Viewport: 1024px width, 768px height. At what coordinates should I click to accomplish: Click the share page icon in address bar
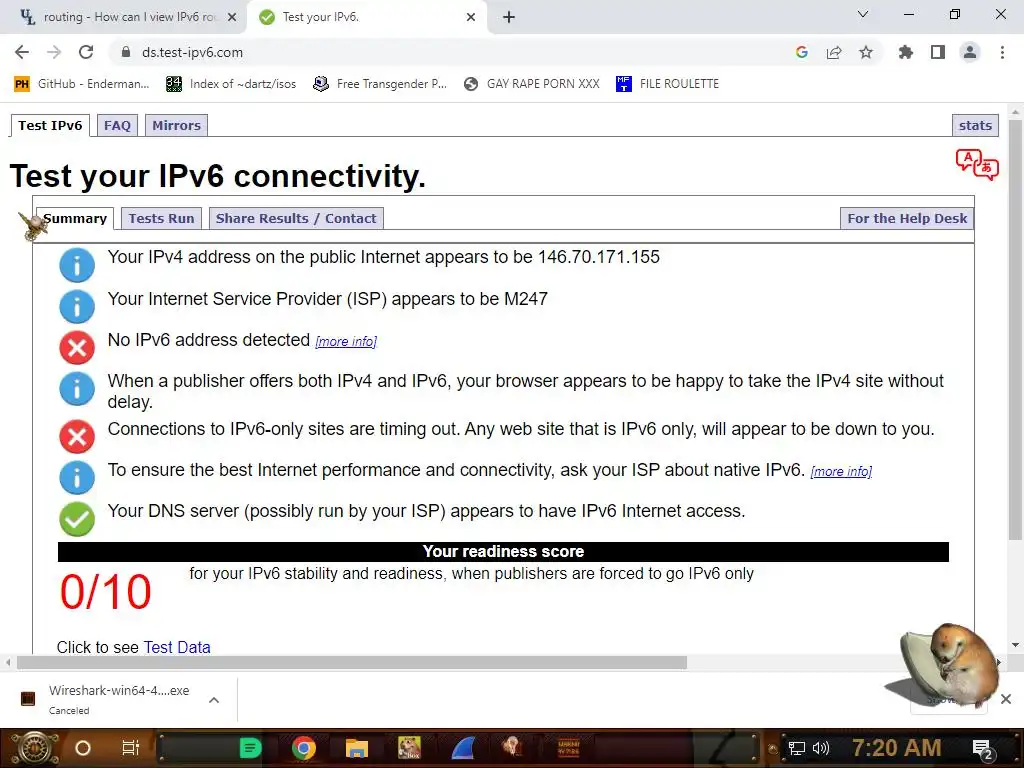pyautogui.click(x=834, y=52)
